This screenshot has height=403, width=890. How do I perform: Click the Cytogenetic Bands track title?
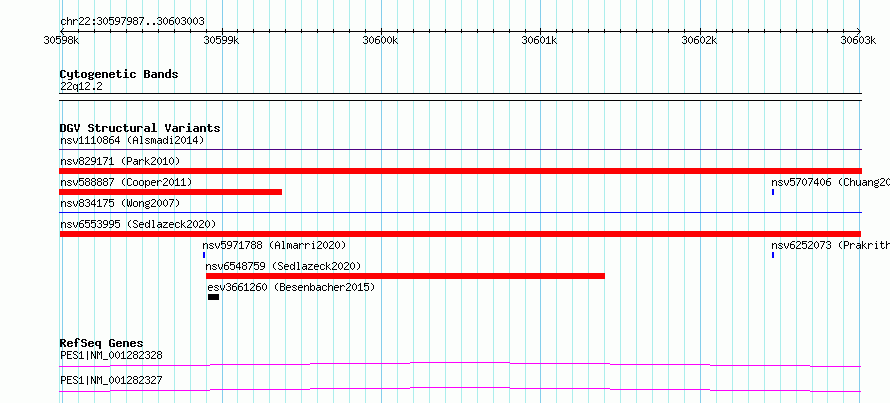(119, 74)
